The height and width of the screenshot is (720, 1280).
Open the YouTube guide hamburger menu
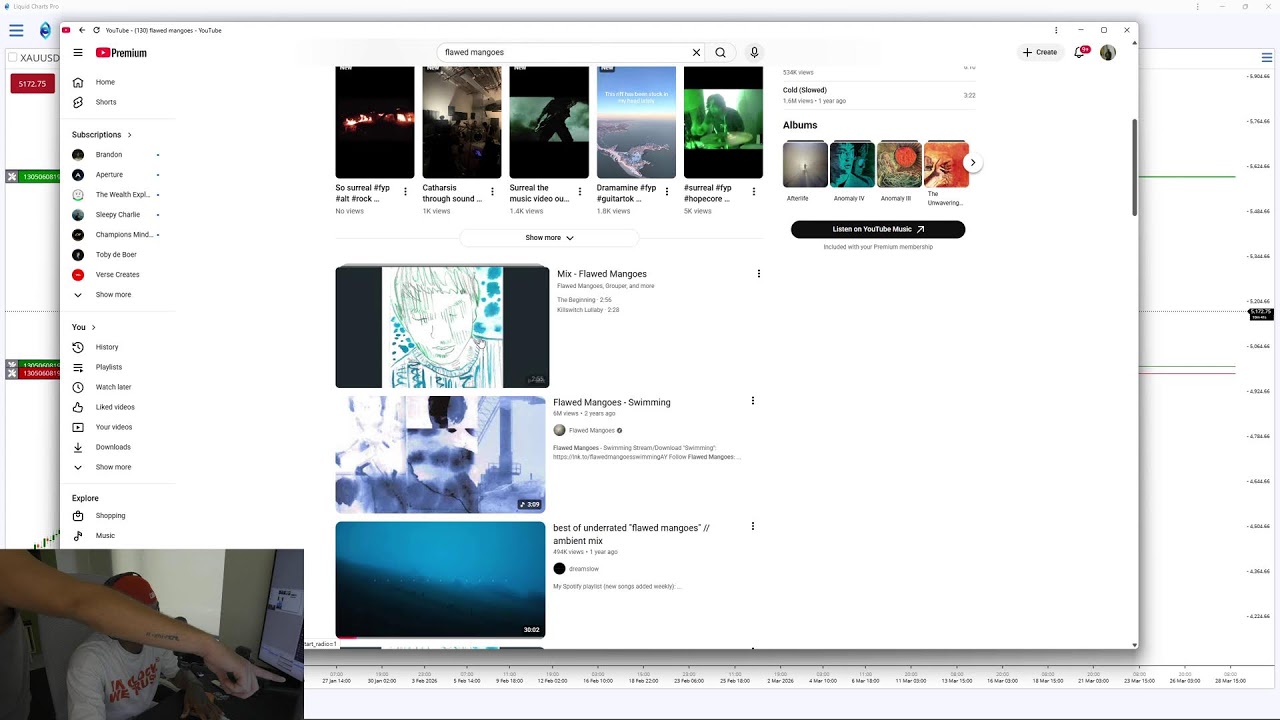(78, 53)
